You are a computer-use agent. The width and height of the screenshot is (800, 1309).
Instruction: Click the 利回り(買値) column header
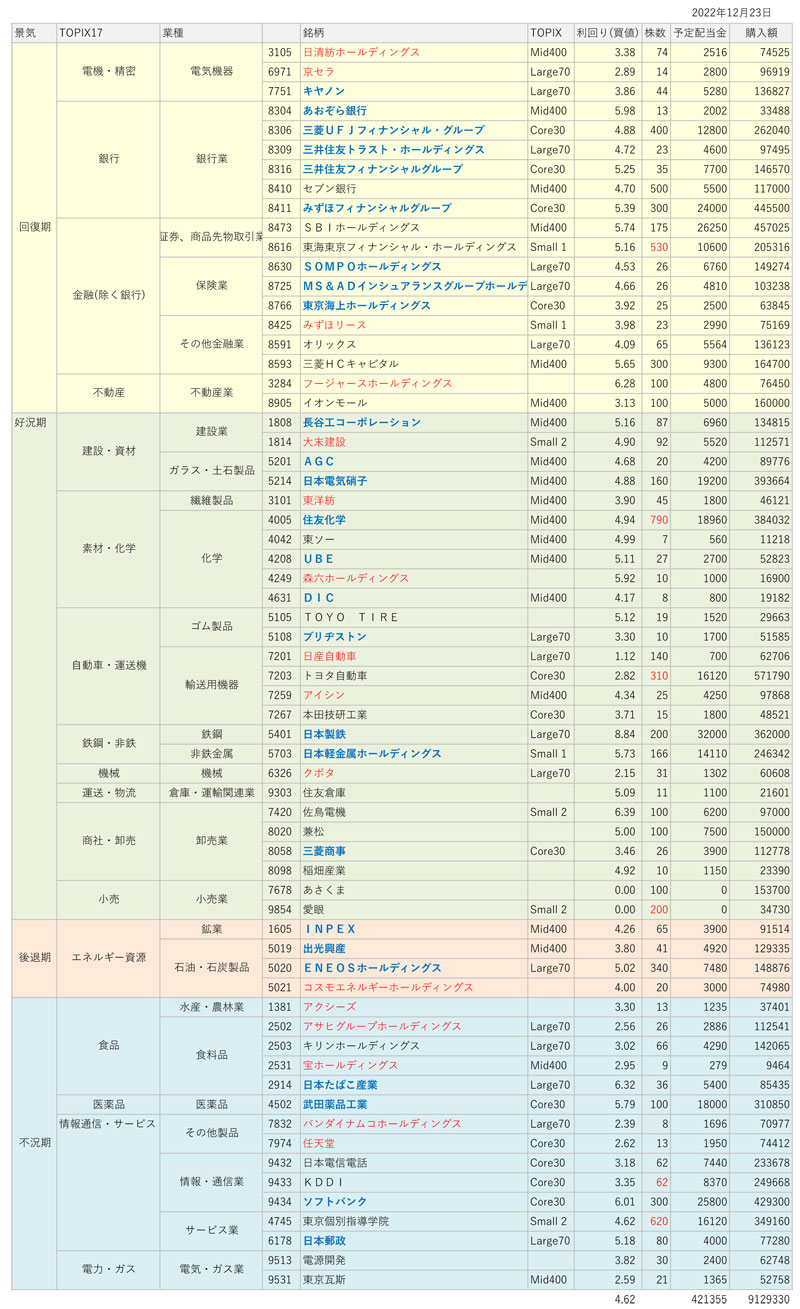pyautogui.click(x=608, y=32)
